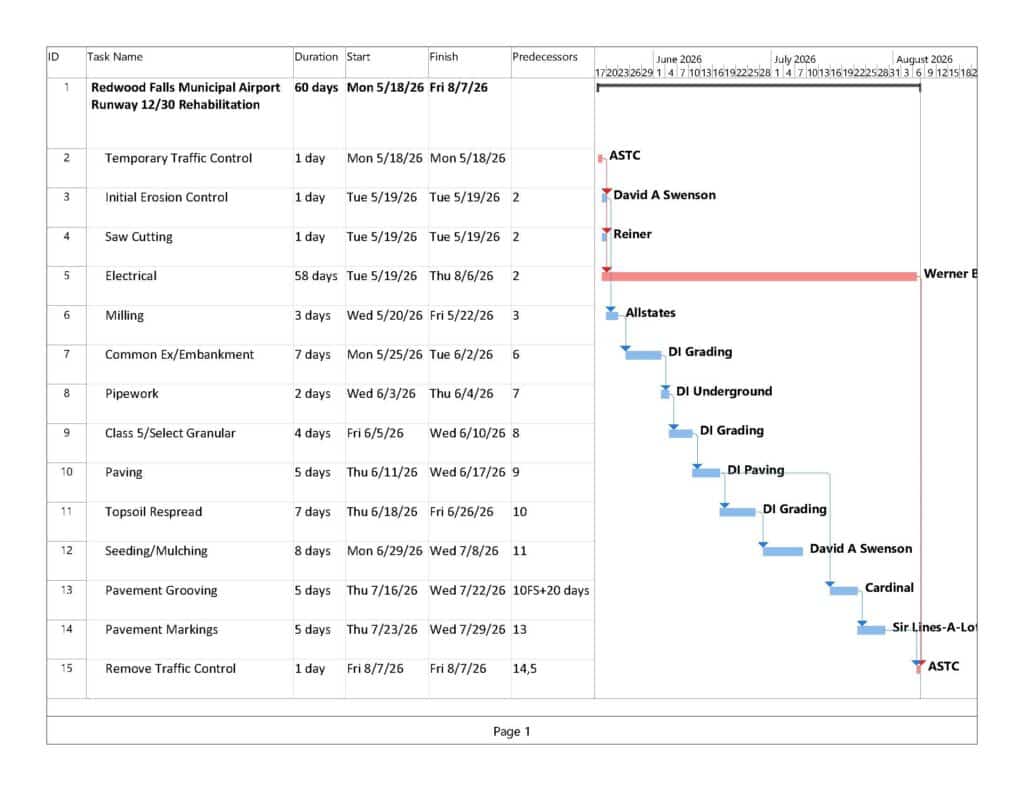Click the June 2026 timescale label
The image size is (1024, 791).
click(x=679, y=59)
